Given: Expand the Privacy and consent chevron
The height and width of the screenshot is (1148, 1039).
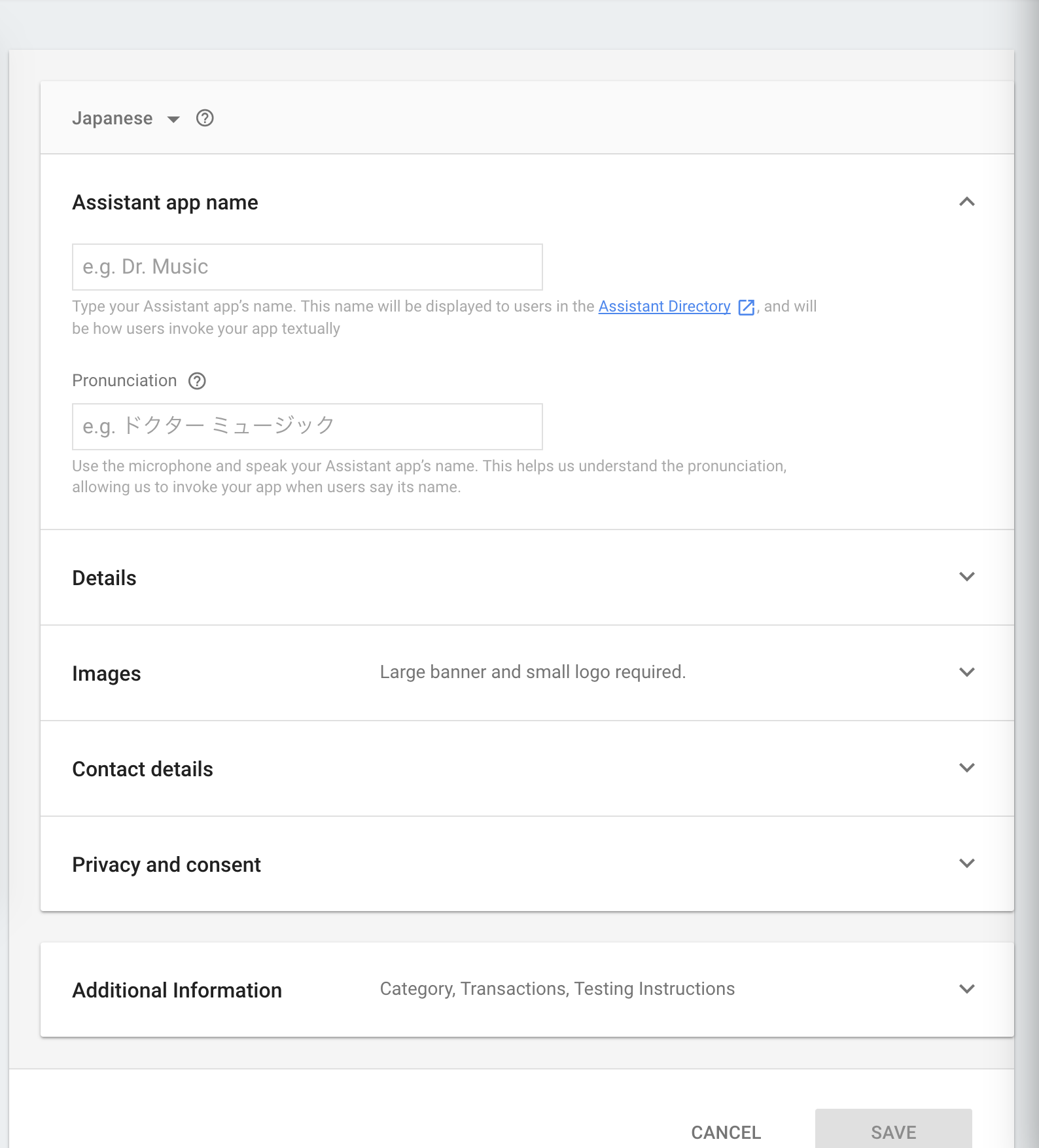Looking at the screenshot, I should click(x=966, y=863).
